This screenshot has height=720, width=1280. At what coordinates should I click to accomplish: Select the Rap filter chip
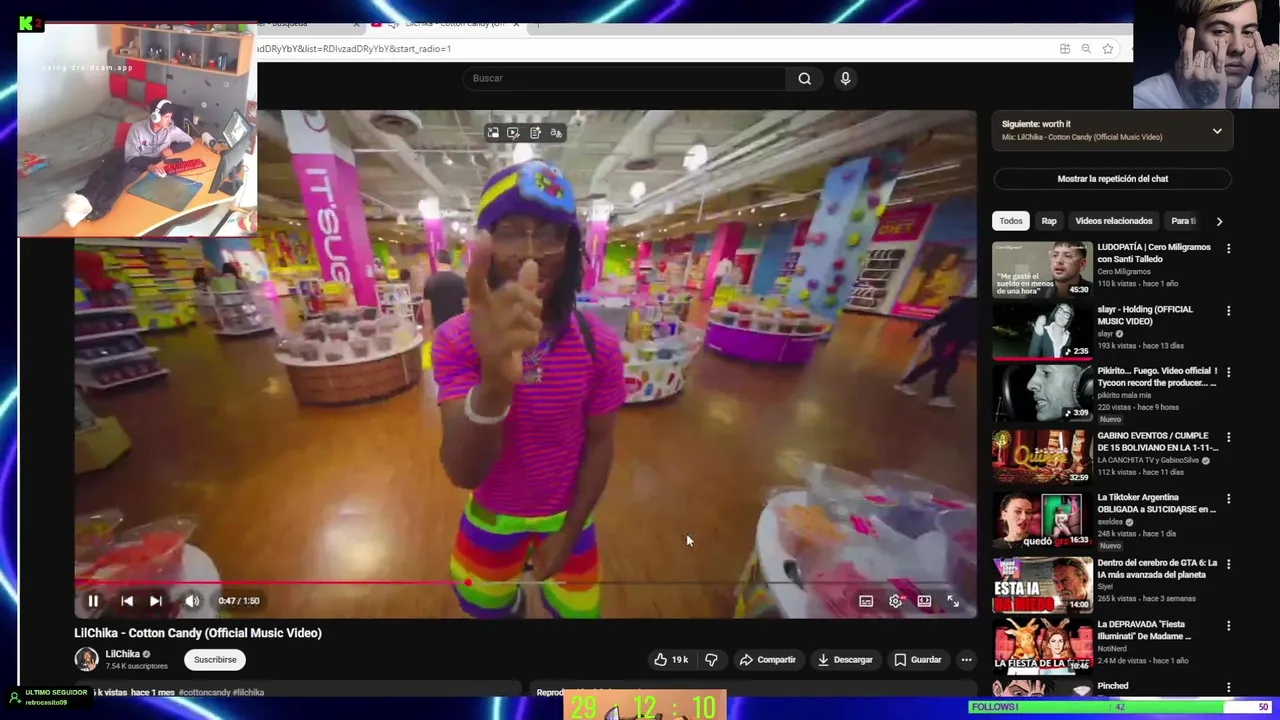1049,221
